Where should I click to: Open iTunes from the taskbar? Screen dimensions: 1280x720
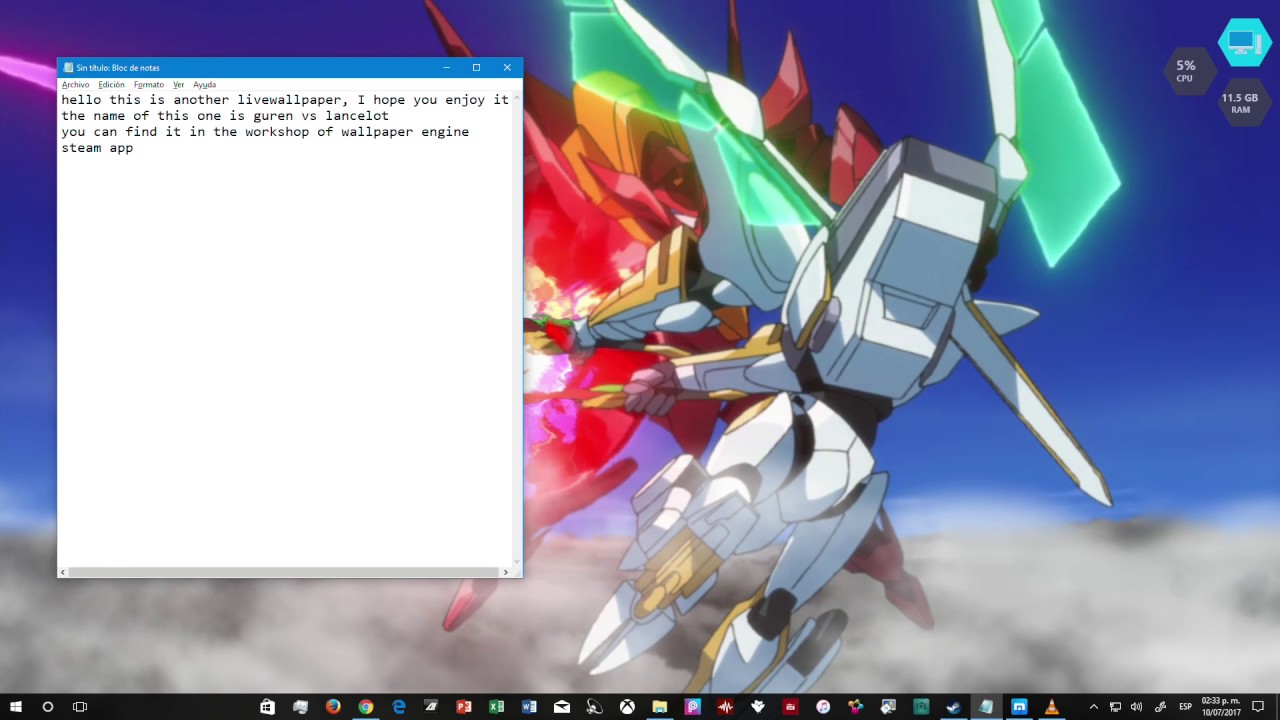pyautogui.click(x=823, y=707)
